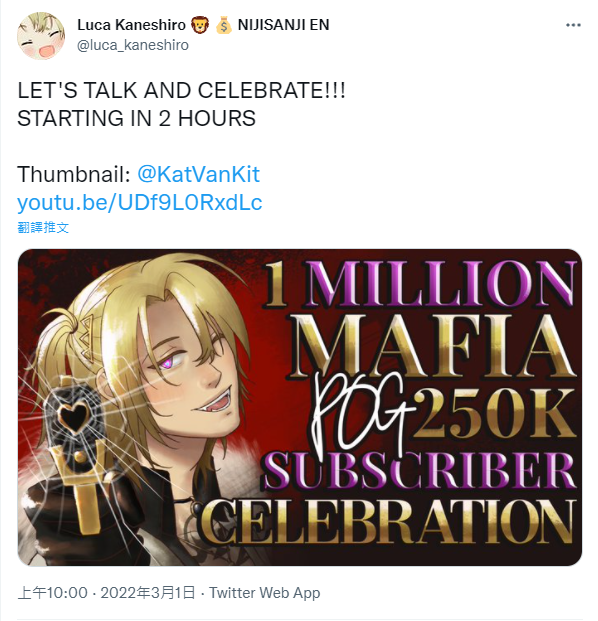Click the 2022年3月1日 date
The width and height of the screenshot is (598, 621).
tap(148, 593)
